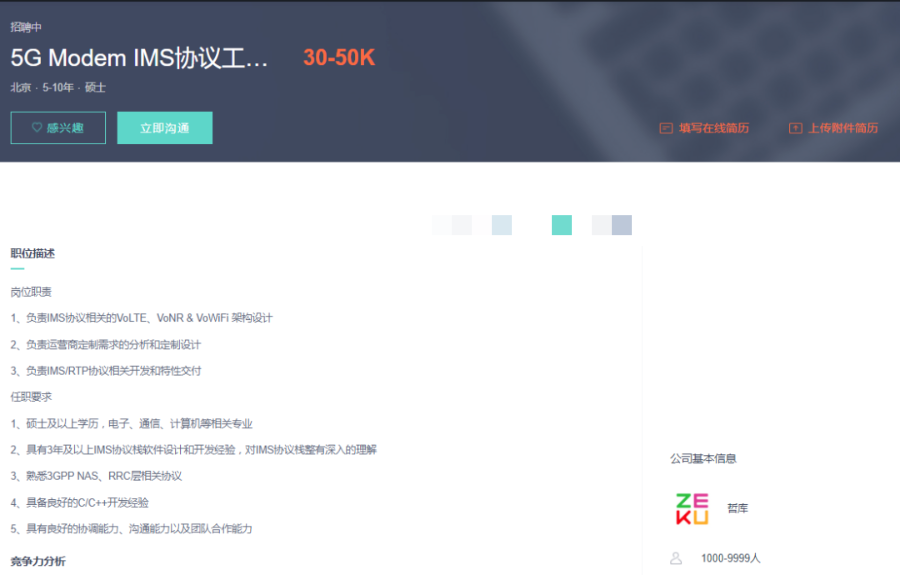The image size is (900, 575).
Task: Click the line 熟悉3GPP NAS、RRC层相关协议
Action: pyautogui.click(x=96, y=476)
